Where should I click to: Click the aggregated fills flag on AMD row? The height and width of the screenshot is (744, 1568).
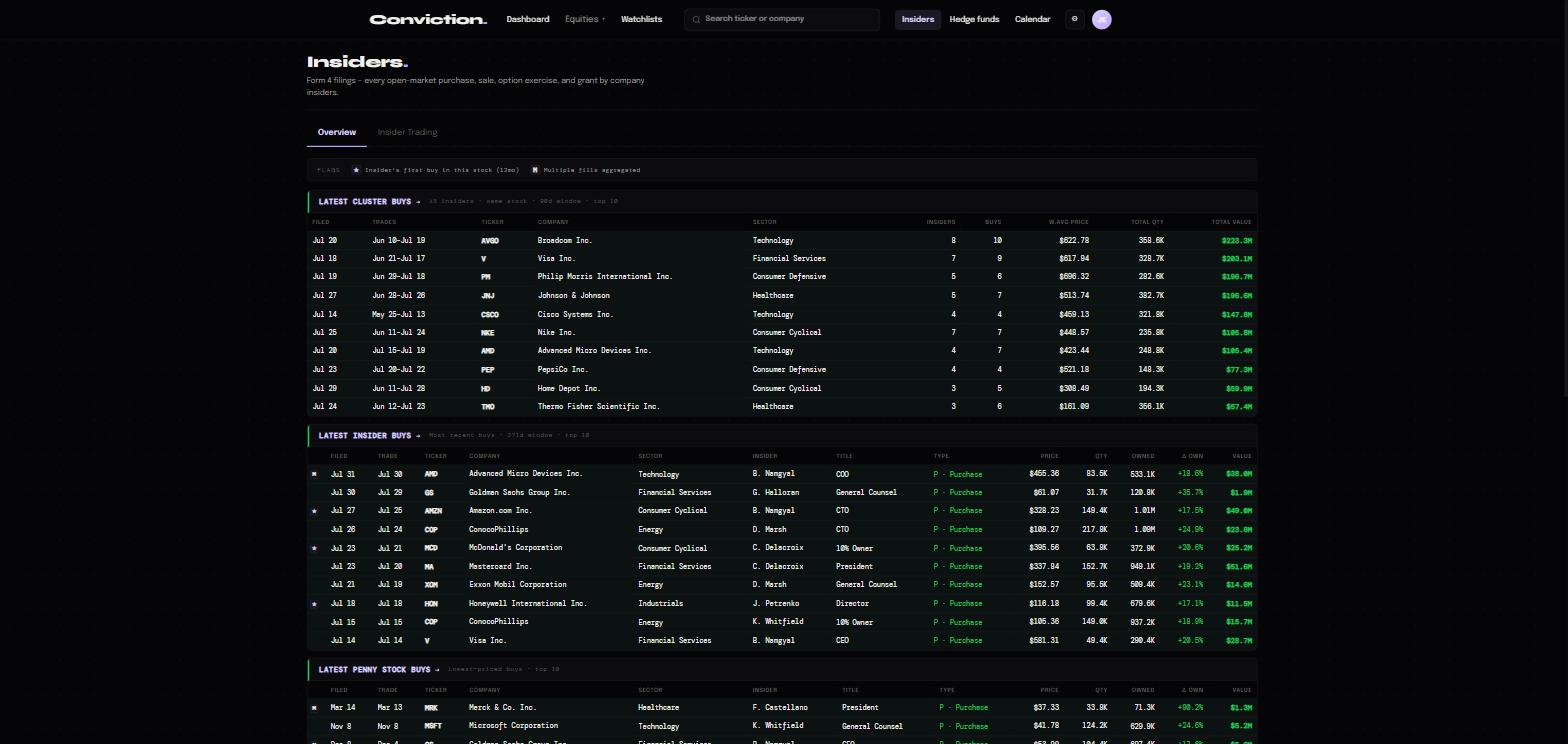(x=315, y=474)
